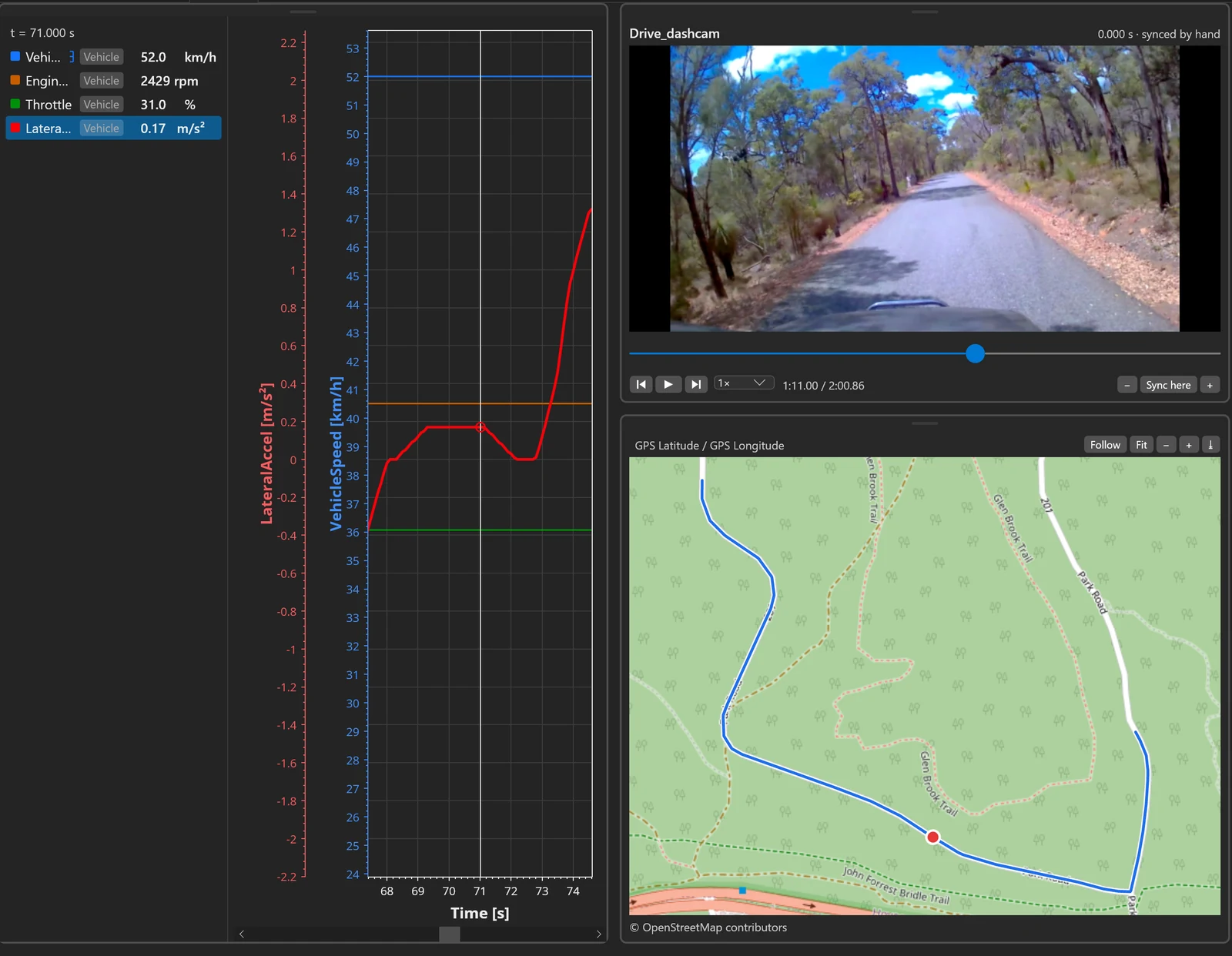Click the red LateralAccel color swatch
1232x956 pixels.
pos(15,128)
